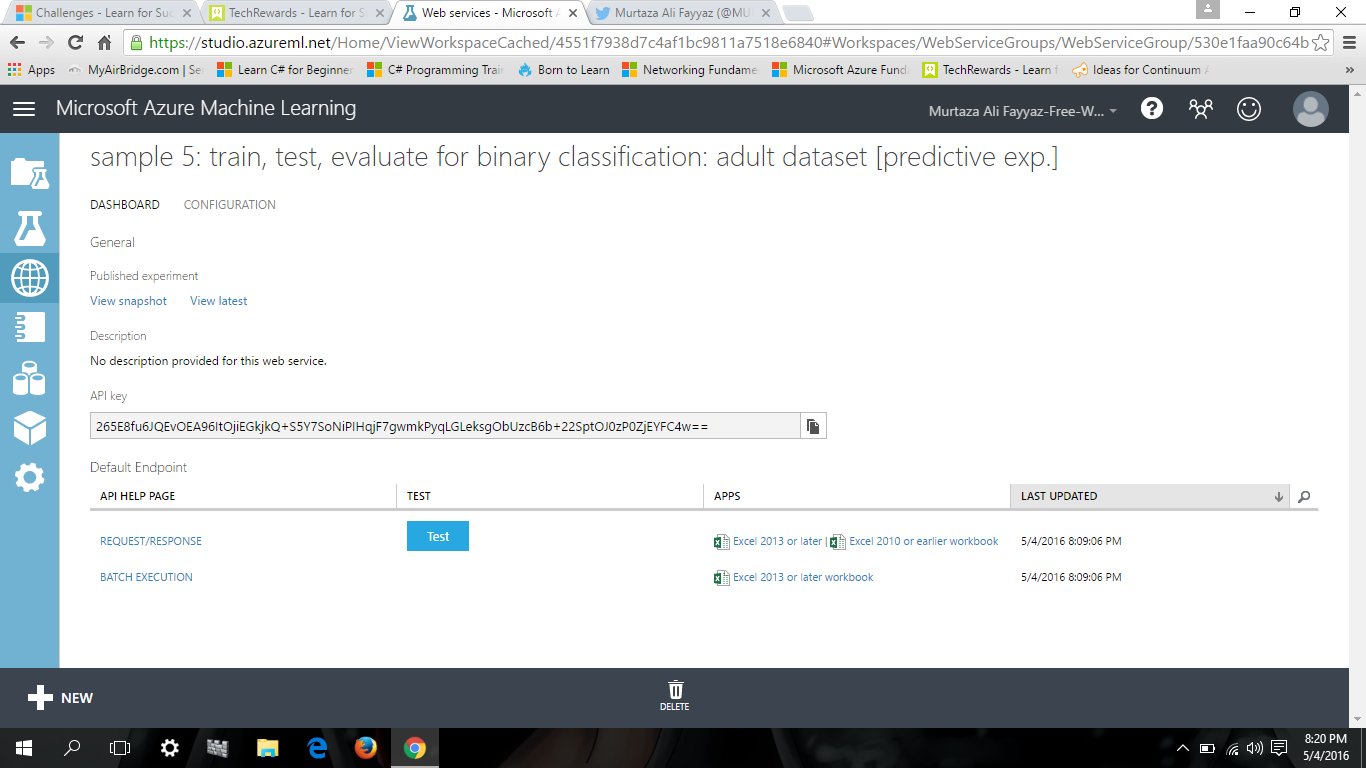Select the Web services browser tab
This screenshot has width=1366, height=768.
488,13
